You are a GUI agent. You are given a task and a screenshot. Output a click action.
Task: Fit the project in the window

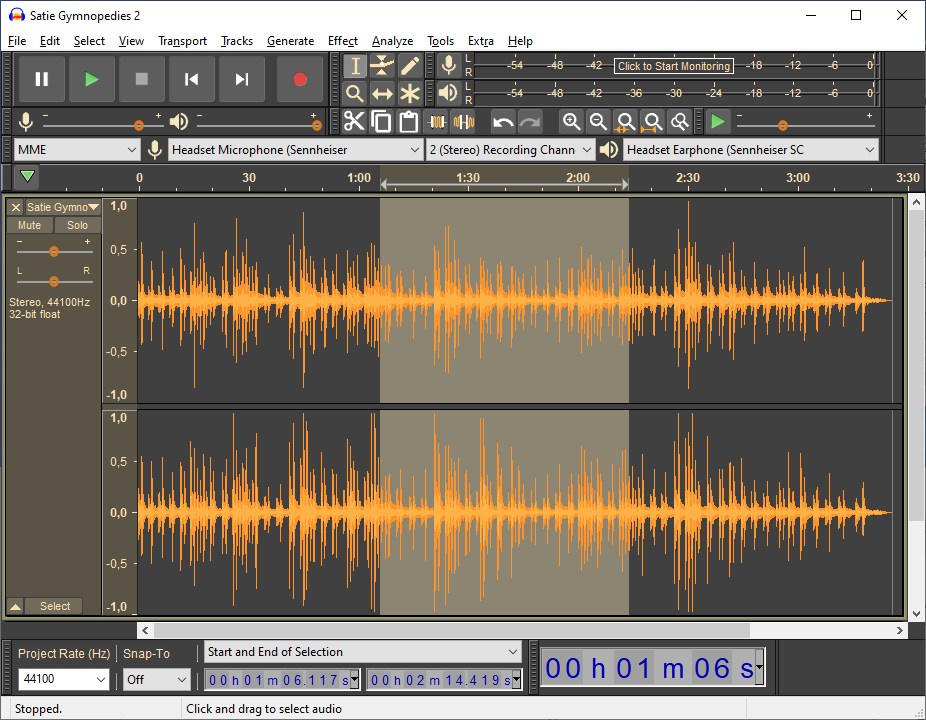point(653,121)
